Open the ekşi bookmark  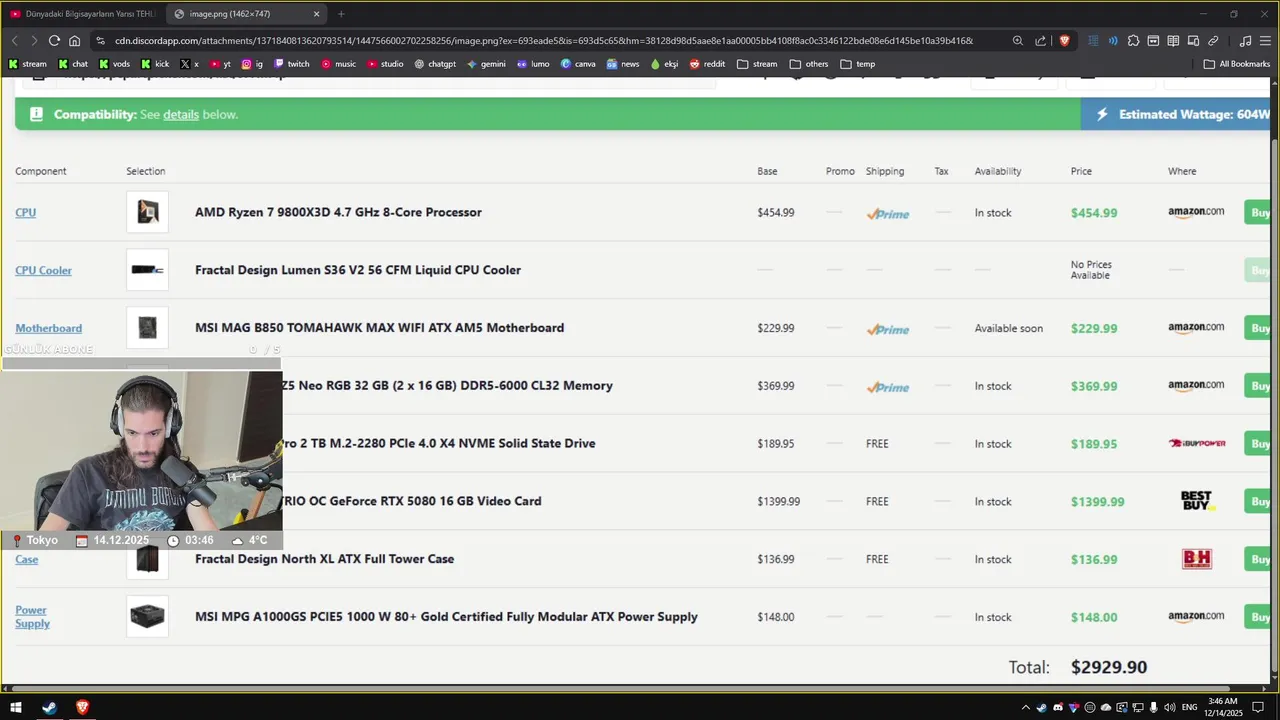tap(664, 64)
